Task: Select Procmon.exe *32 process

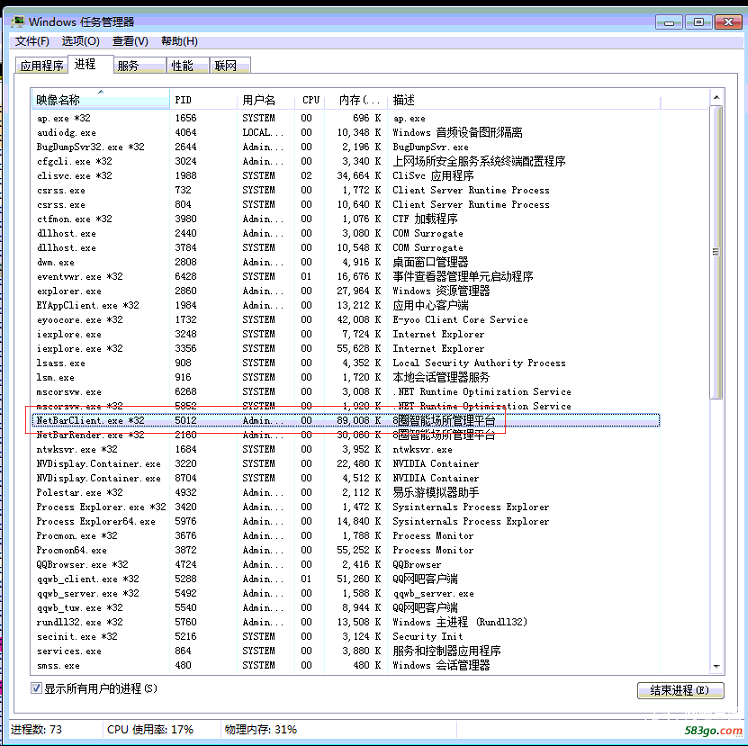Action: 346,535
